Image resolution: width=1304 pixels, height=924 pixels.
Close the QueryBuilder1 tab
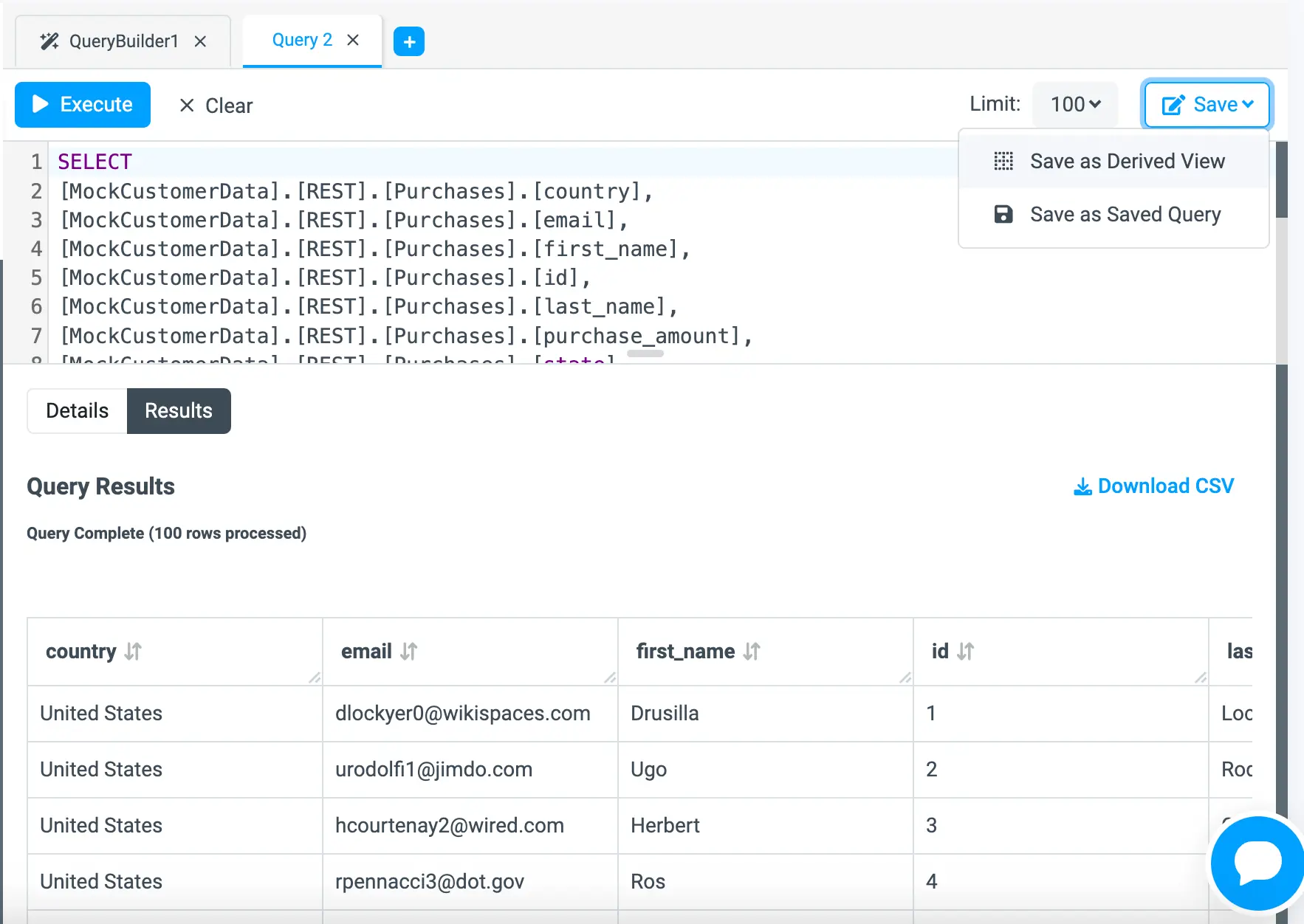coord(200,41)
